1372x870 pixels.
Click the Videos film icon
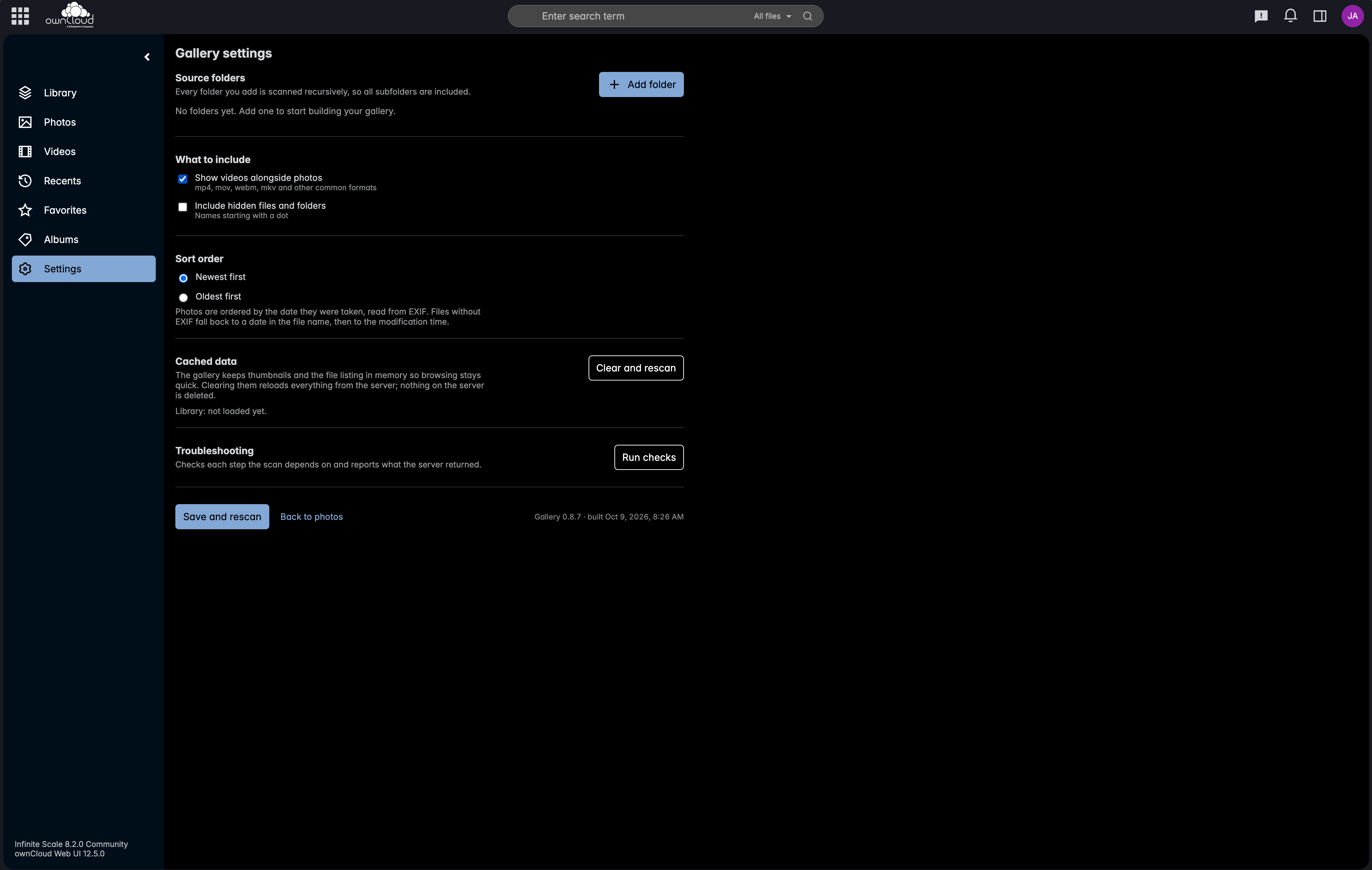25,152
